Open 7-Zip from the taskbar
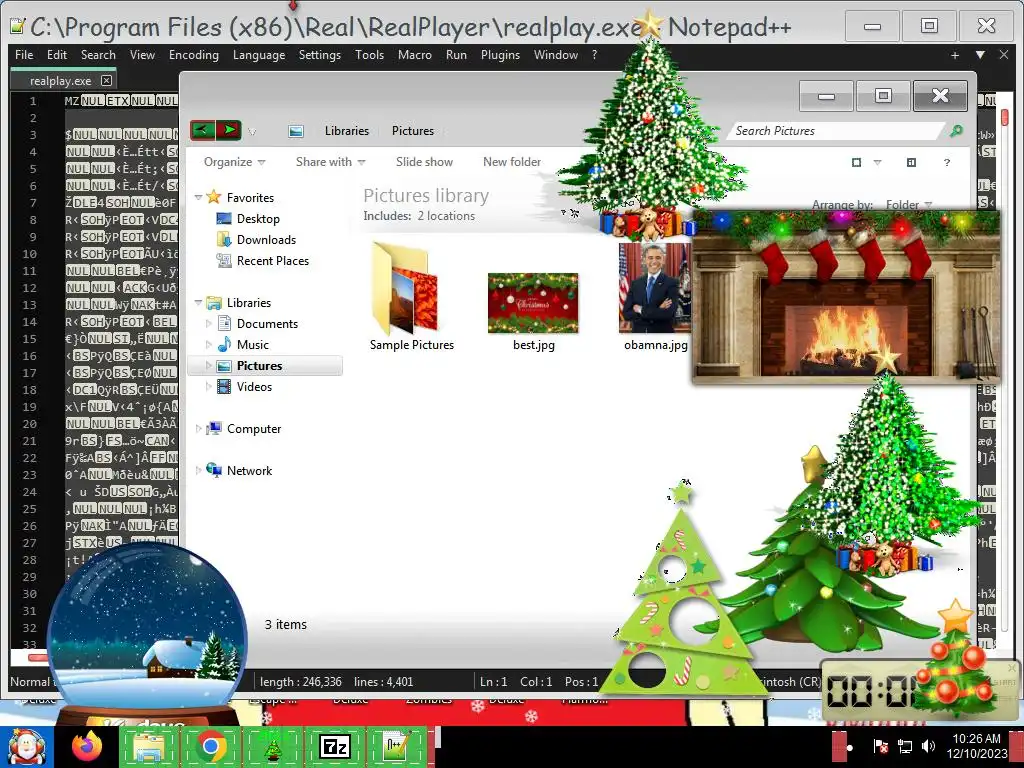The image size is (1024, 768). pos(334,747)
